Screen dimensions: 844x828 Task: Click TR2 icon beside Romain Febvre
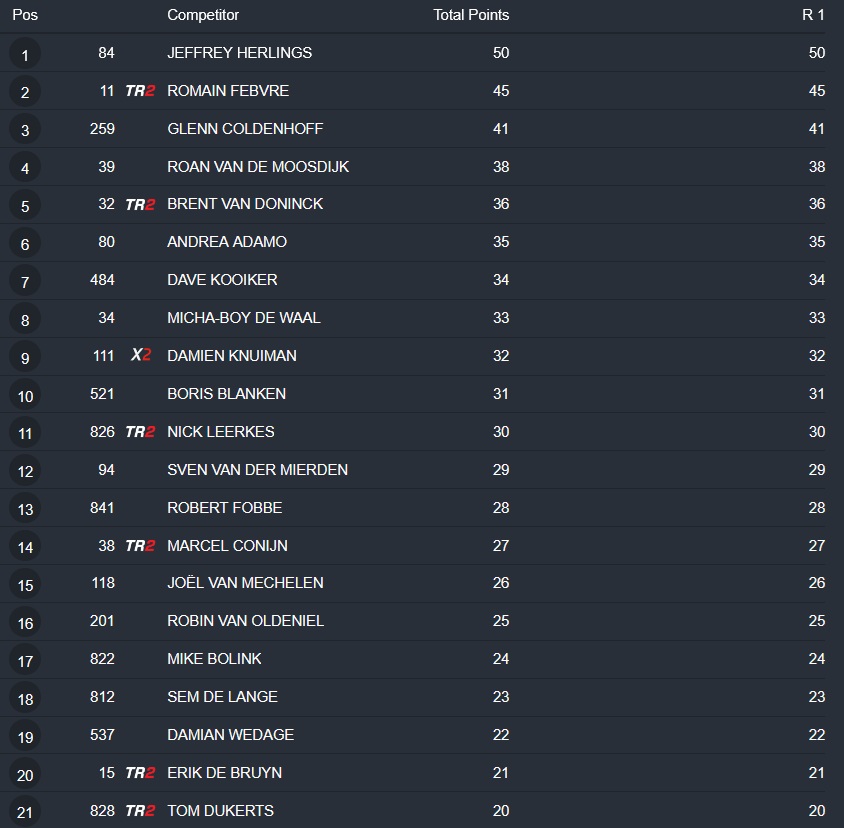click(140, 91)
